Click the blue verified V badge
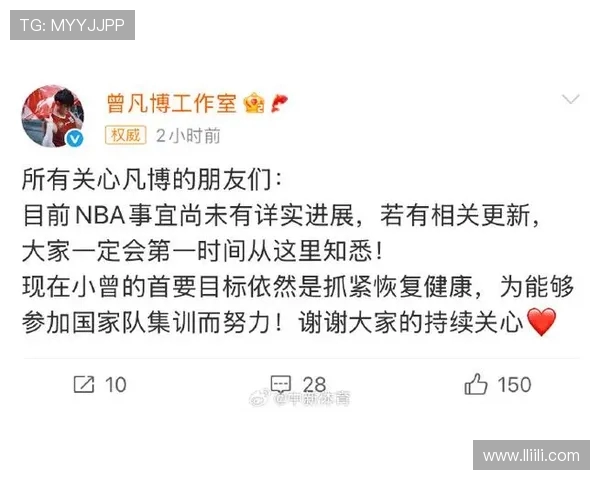 [75, 138]
